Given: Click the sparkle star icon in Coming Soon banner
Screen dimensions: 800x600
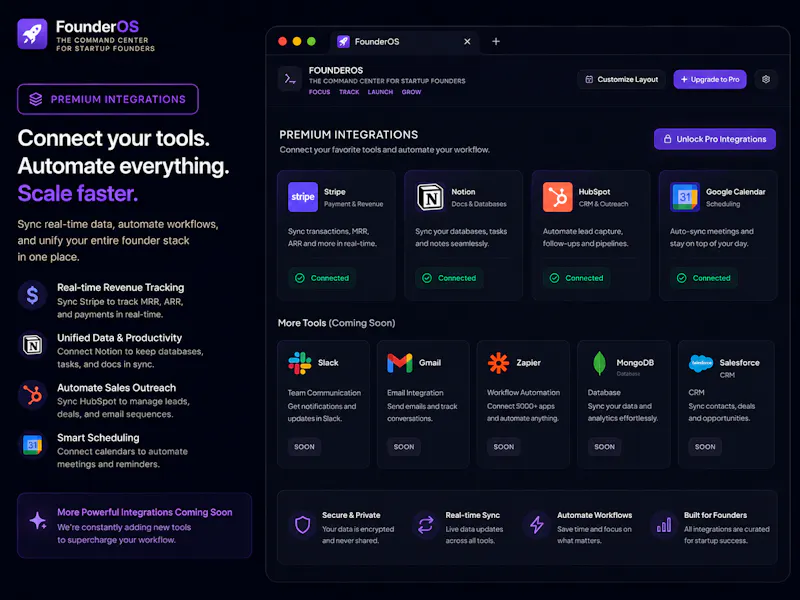Looking at the screenshot, I should tap(37, 520).
